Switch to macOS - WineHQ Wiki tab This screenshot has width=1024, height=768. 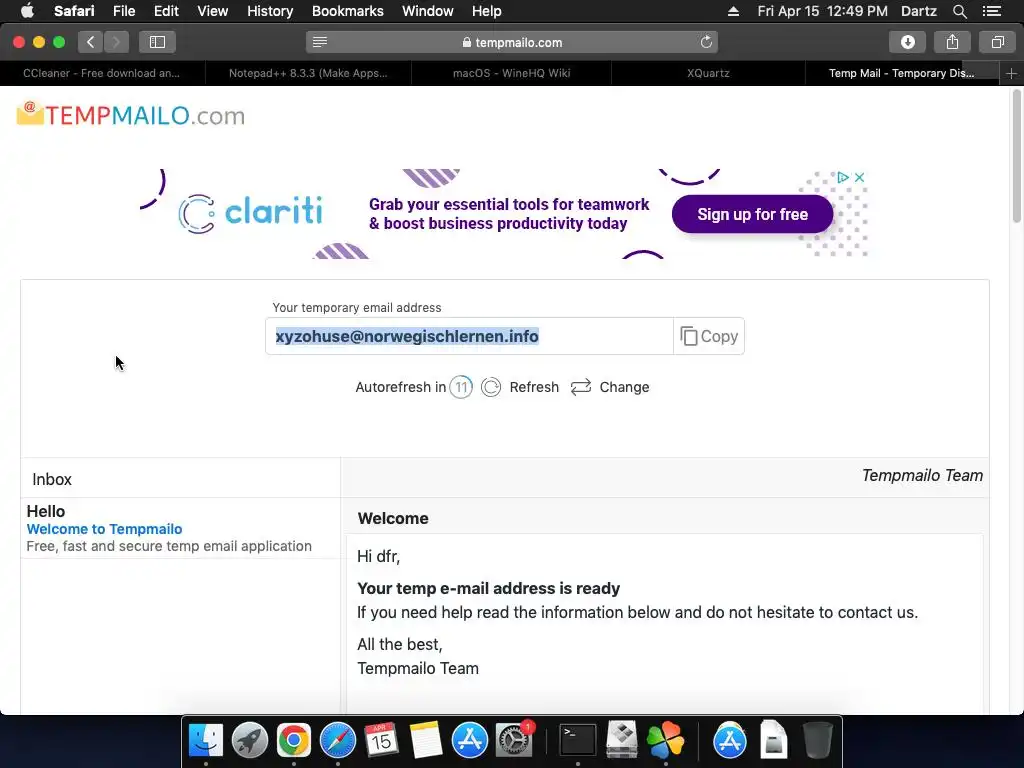click(511, 73)
